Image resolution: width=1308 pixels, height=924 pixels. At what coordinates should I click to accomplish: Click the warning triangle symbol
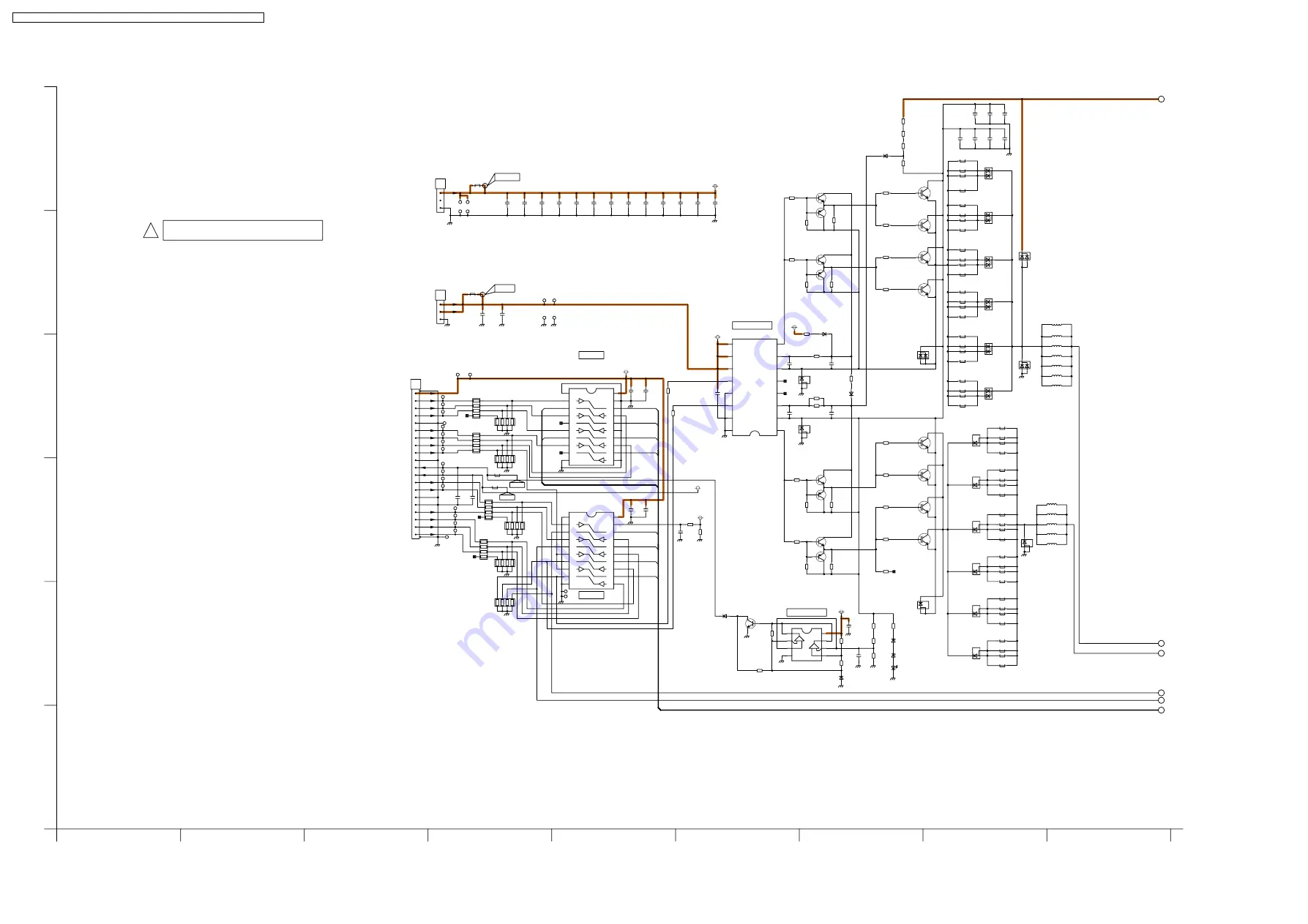(151, 230)
